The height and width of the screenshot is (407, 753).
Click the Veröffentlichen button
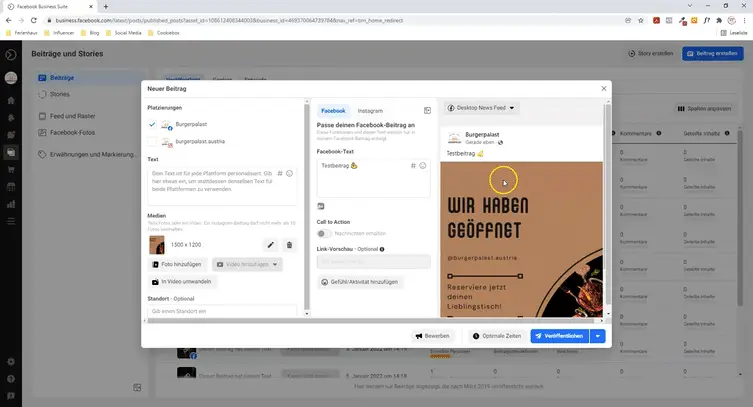tap(559, 336)
